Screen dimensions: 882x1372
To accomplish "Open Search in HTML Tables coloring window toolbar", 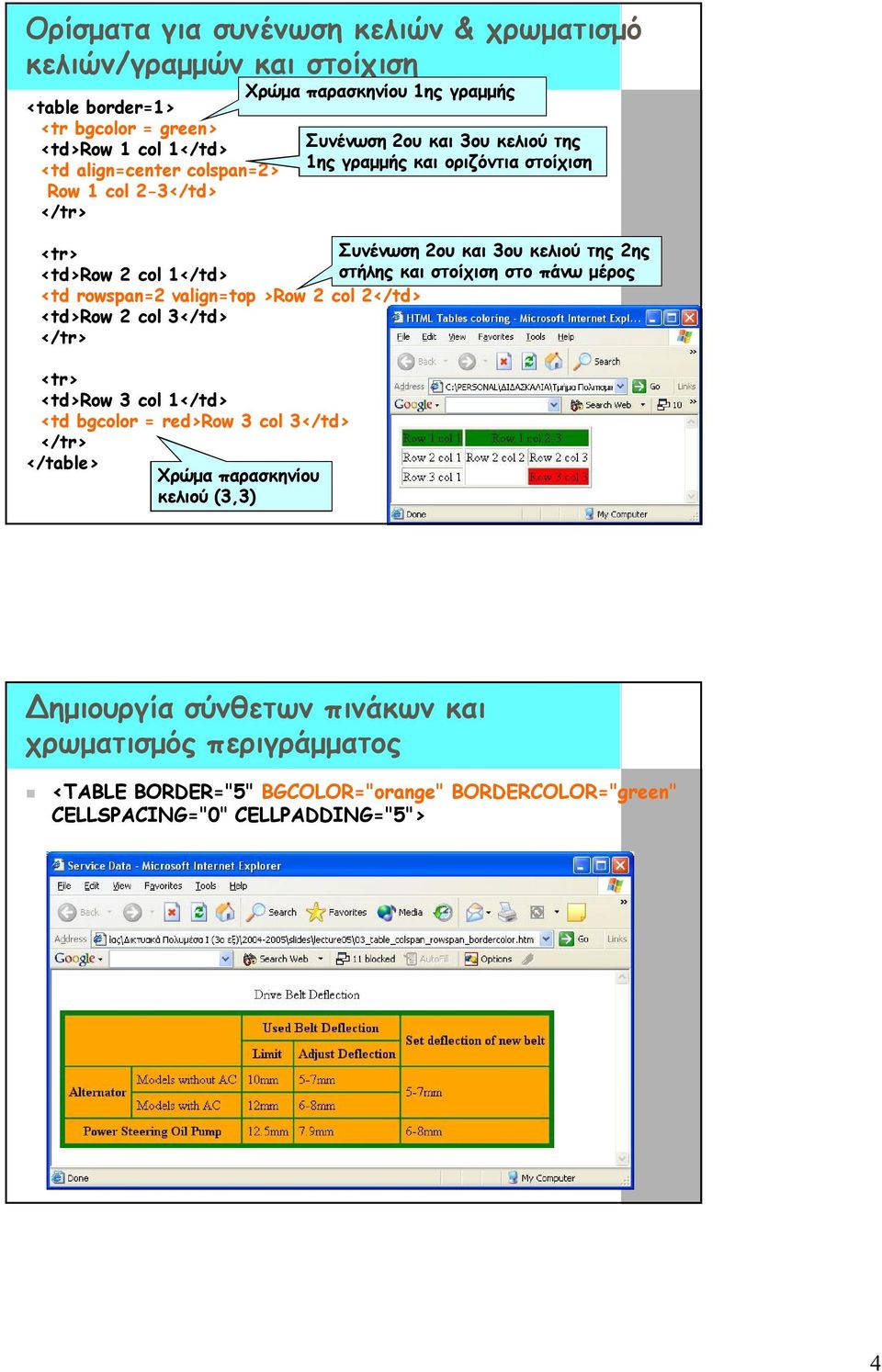I will (x=597, y=362).
